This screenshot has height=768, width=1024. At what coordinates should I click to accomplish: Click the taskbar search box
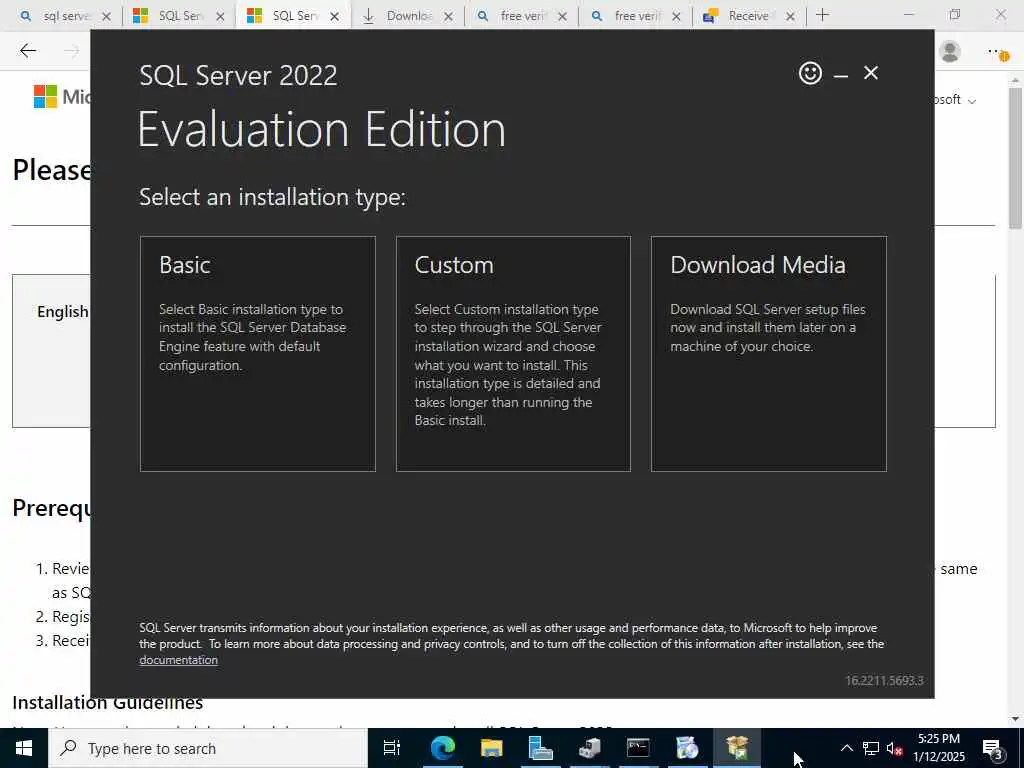(208, 748)
